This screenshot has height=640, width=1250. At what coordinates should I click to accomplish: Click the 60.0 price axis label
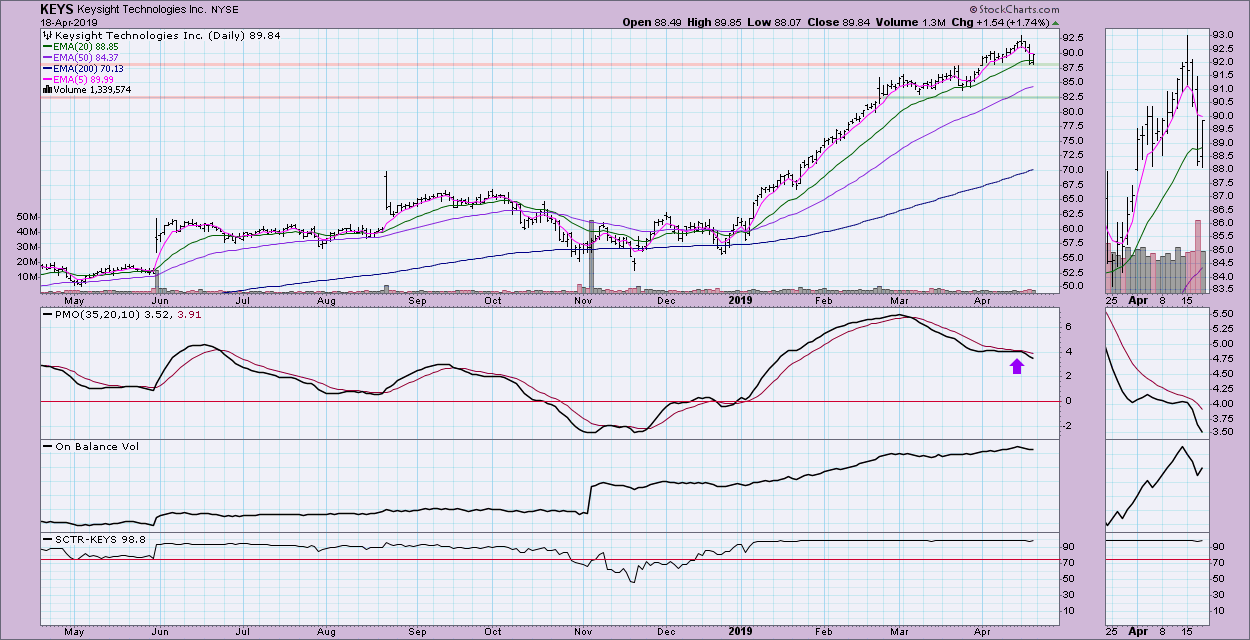(1074, 228)
